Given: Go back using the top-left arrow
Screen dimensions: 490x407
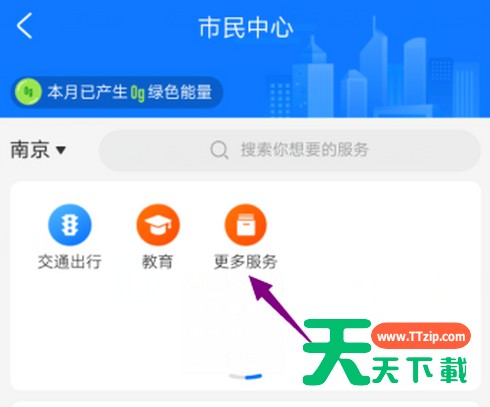Looking at the screenshot, I should pos(25,26).
